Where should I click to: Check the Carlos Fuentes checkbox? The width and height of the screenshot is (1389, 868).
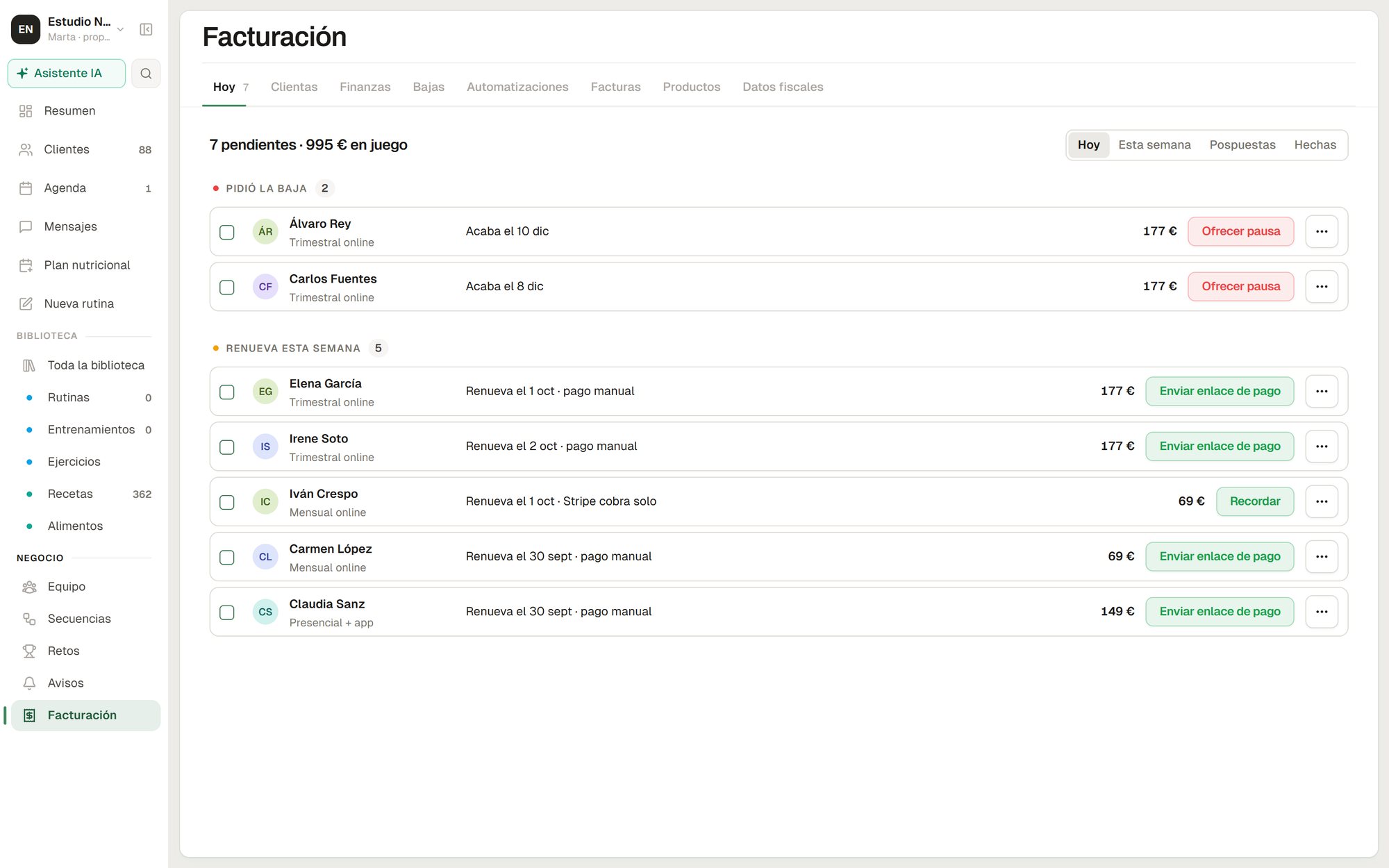pos(227,287)
